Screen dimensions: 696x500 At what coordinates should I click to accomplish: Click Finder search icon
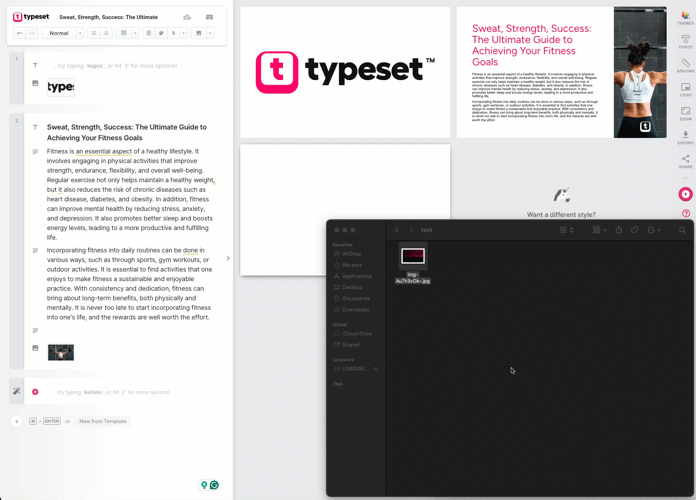coord(682,230)
